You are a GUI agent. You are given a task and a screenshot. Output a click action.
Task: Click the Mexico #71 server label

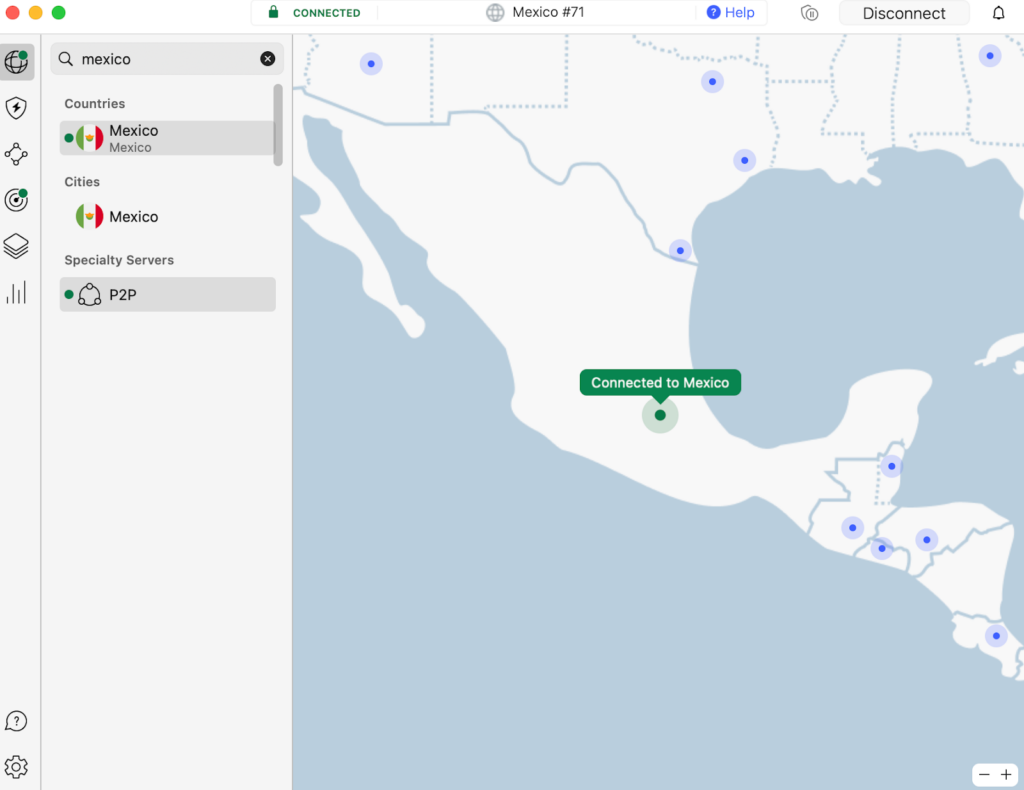point(548,12)
